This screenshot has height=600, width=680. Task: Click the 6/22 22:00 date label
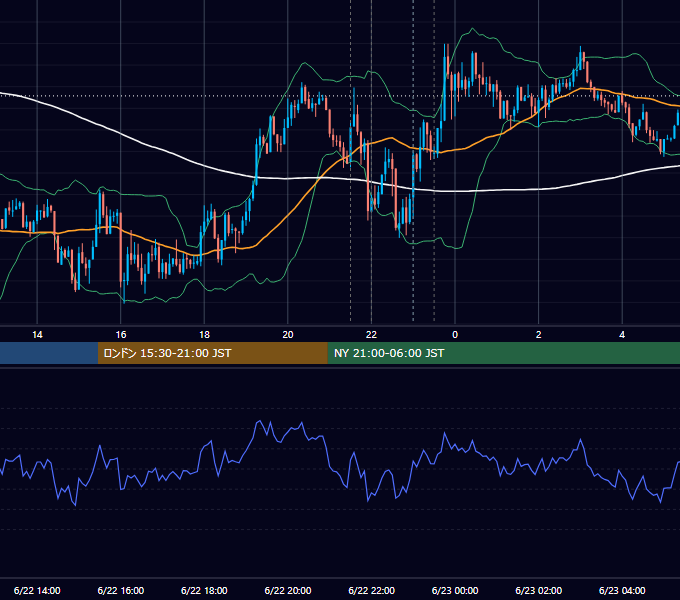coord(372,590)
